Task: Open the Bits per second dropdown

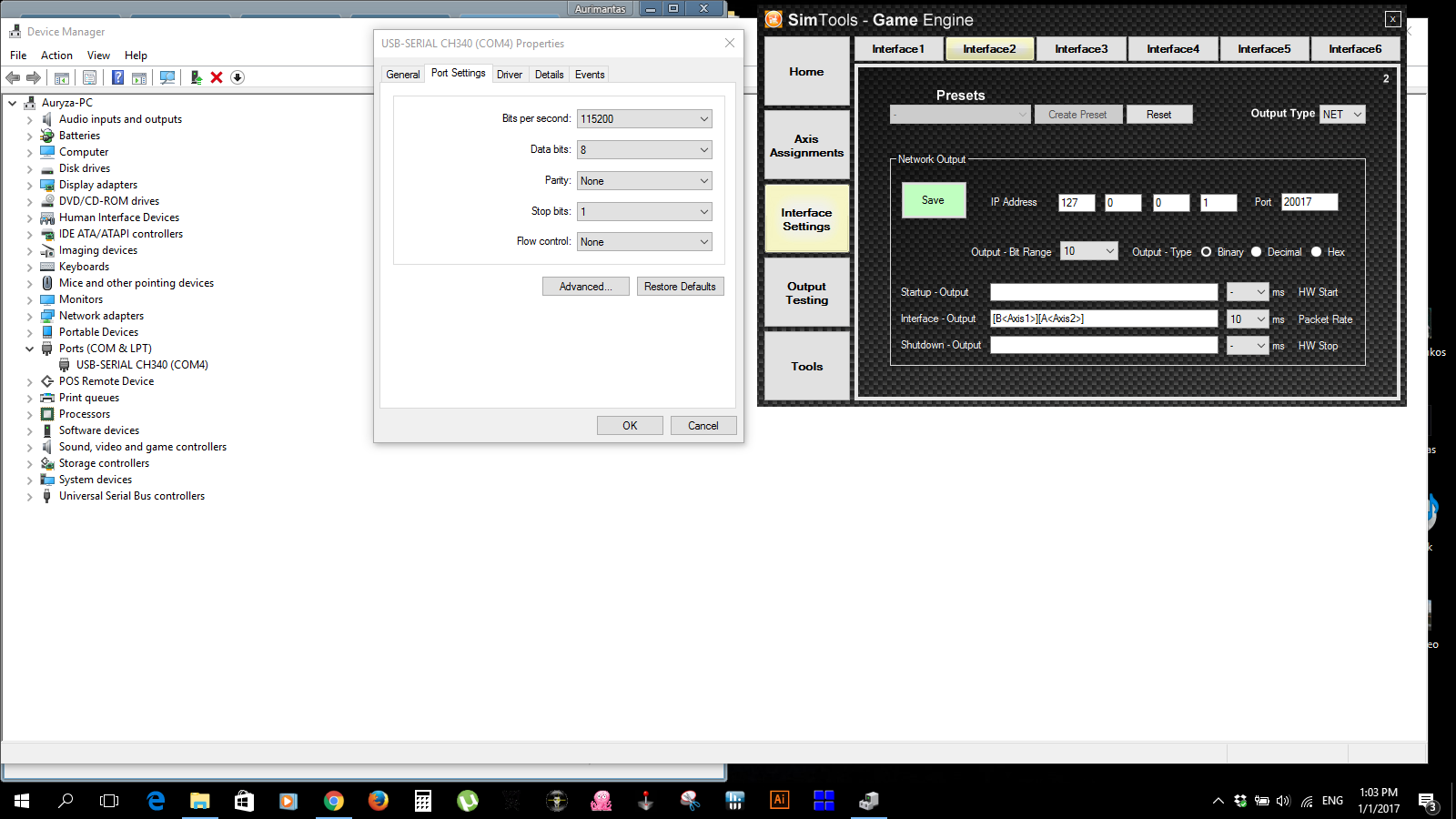Action: [x=644, y=119]
